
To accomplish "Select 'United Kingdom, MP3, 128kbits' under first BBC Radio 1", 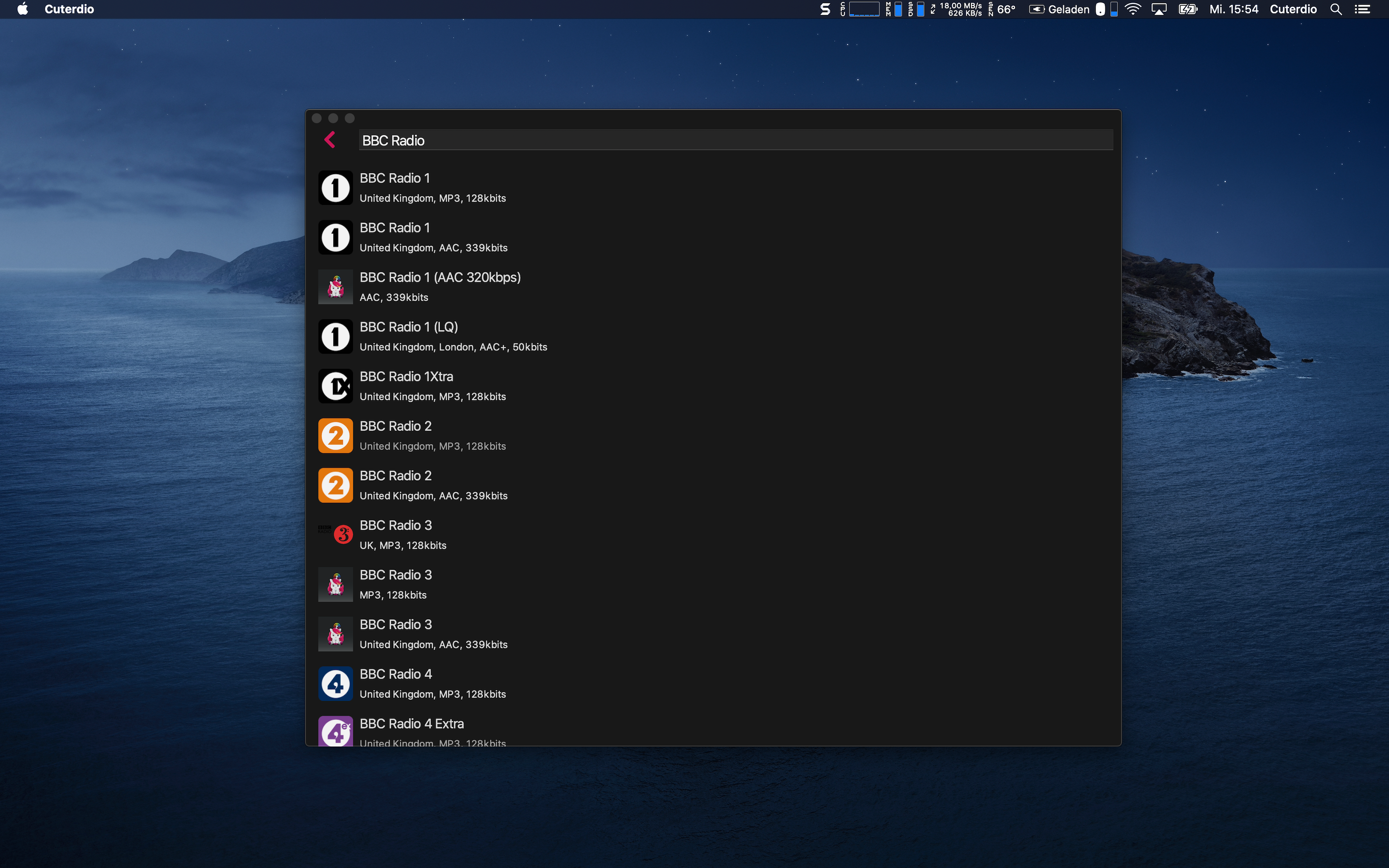I will (x=433, y=198).
